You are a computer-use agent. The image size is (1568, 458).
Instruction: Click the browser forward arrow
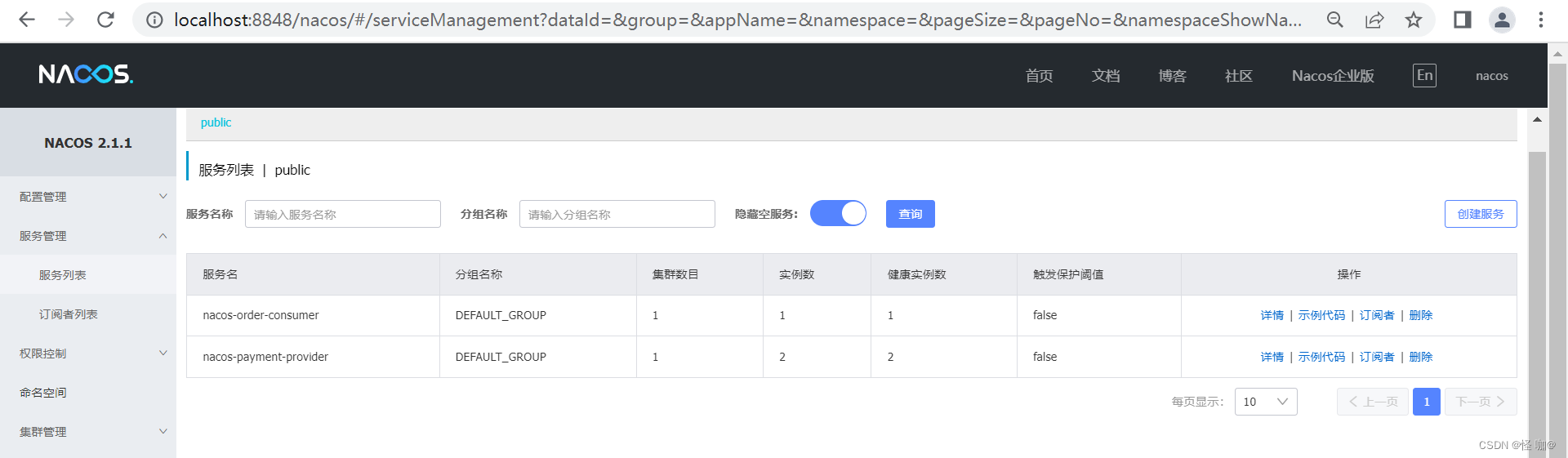66,20
